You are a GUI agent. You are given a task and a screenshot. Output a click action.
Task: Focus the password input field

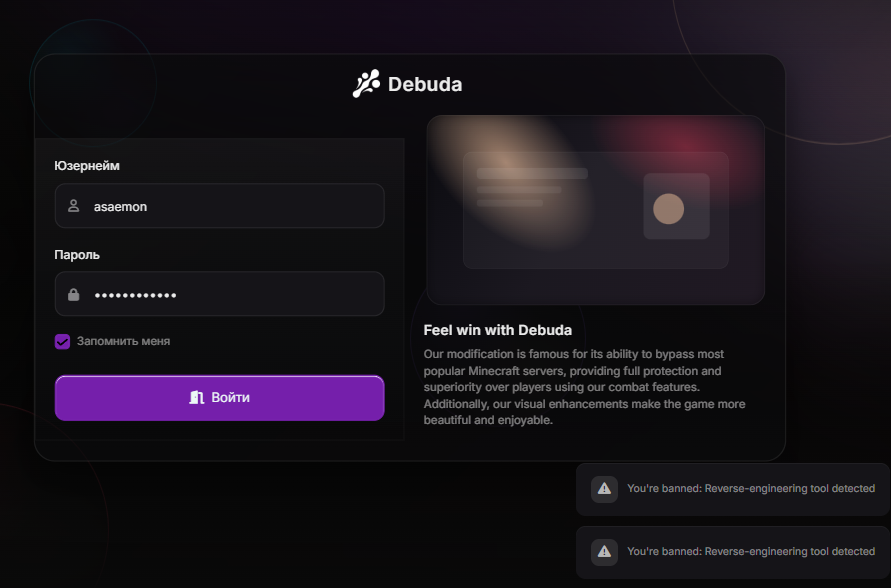(230, 295)
